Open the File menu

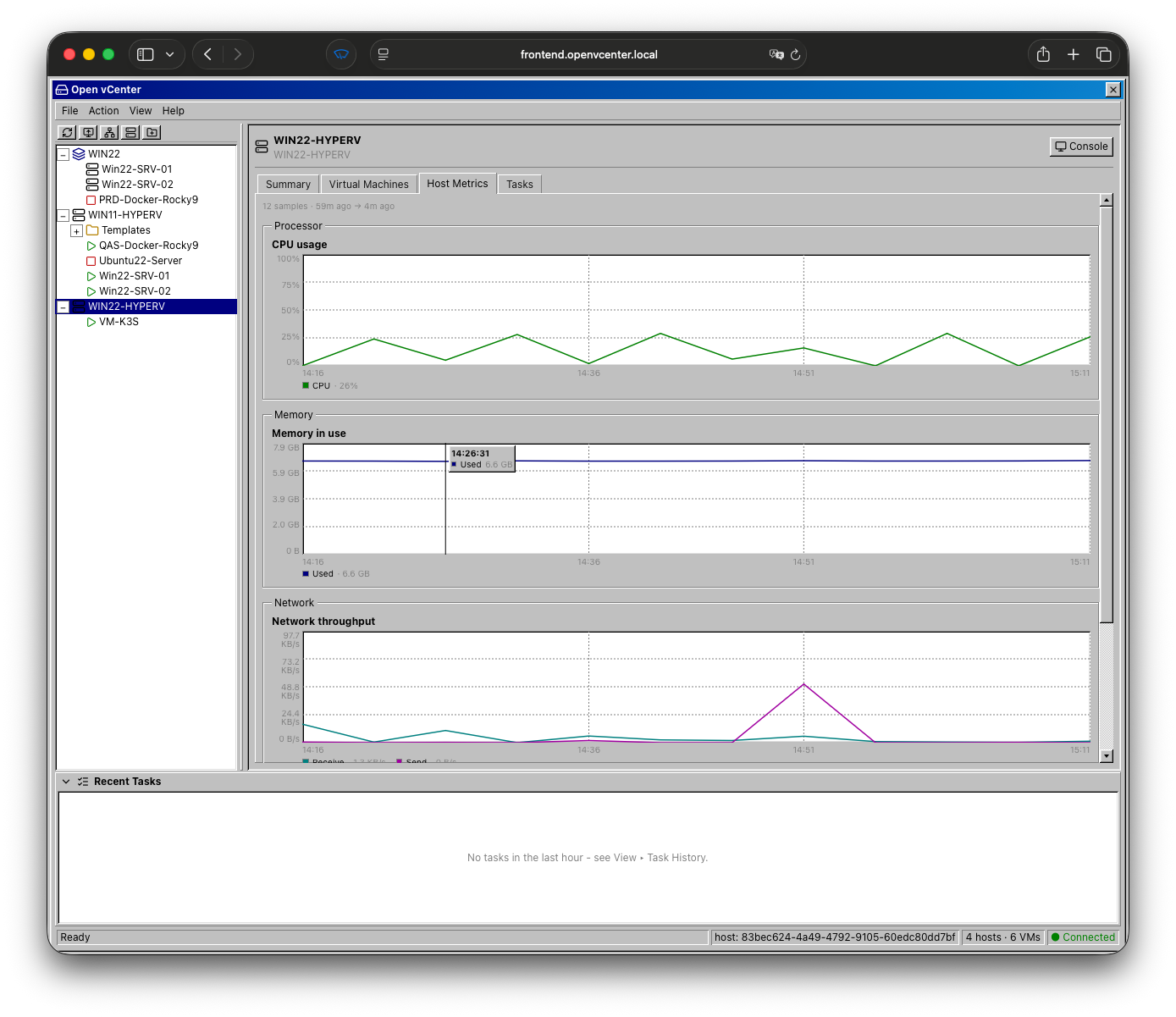coord(70,111)
